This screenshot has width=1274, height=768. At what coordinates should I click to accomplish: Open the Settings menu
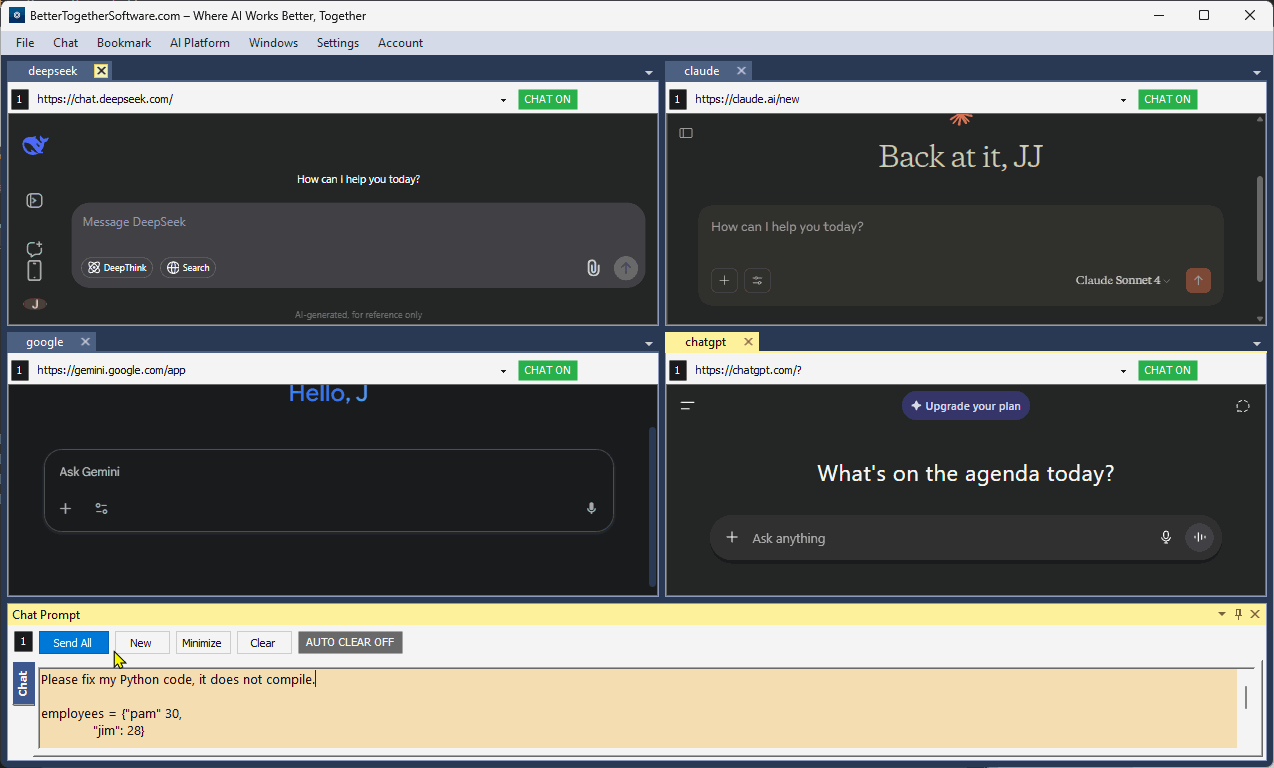point(338,43)
